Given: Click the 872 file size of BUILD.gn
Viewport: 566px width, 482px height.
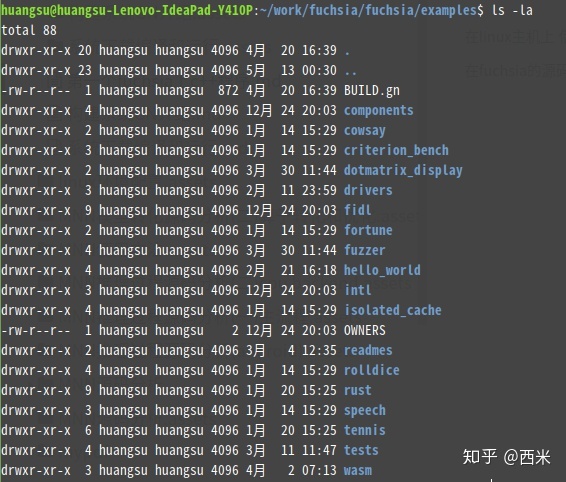Looking at the screenshot, I should pos(228,91).
